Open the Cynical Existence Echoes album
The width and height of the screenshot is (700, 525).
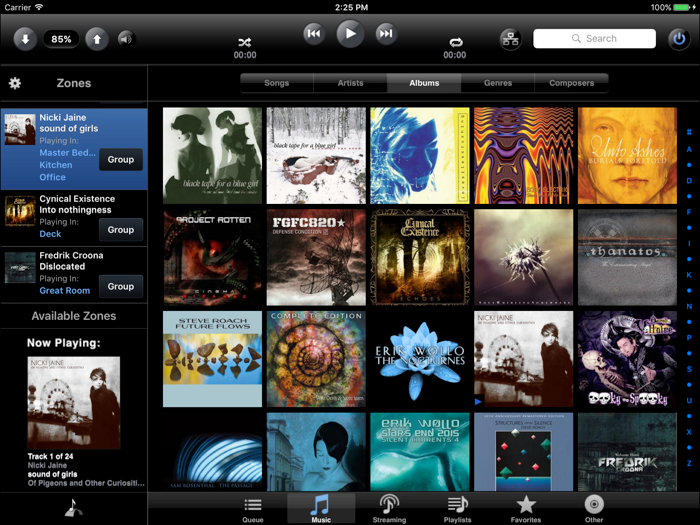[x=420, y=257]
